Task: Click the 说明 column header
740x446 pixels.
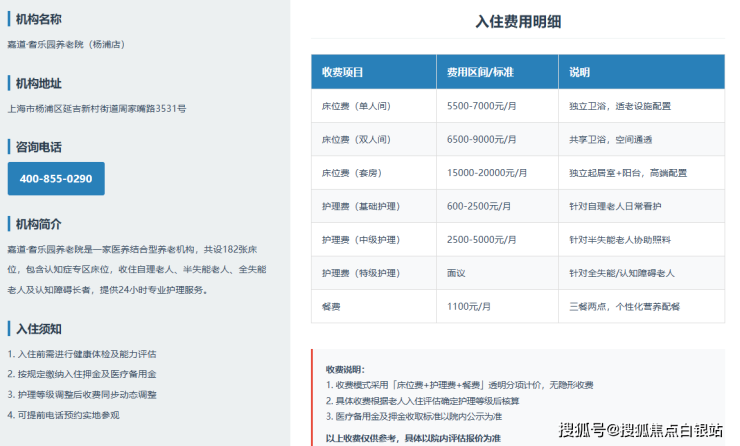Action: [x=641, y=72]
